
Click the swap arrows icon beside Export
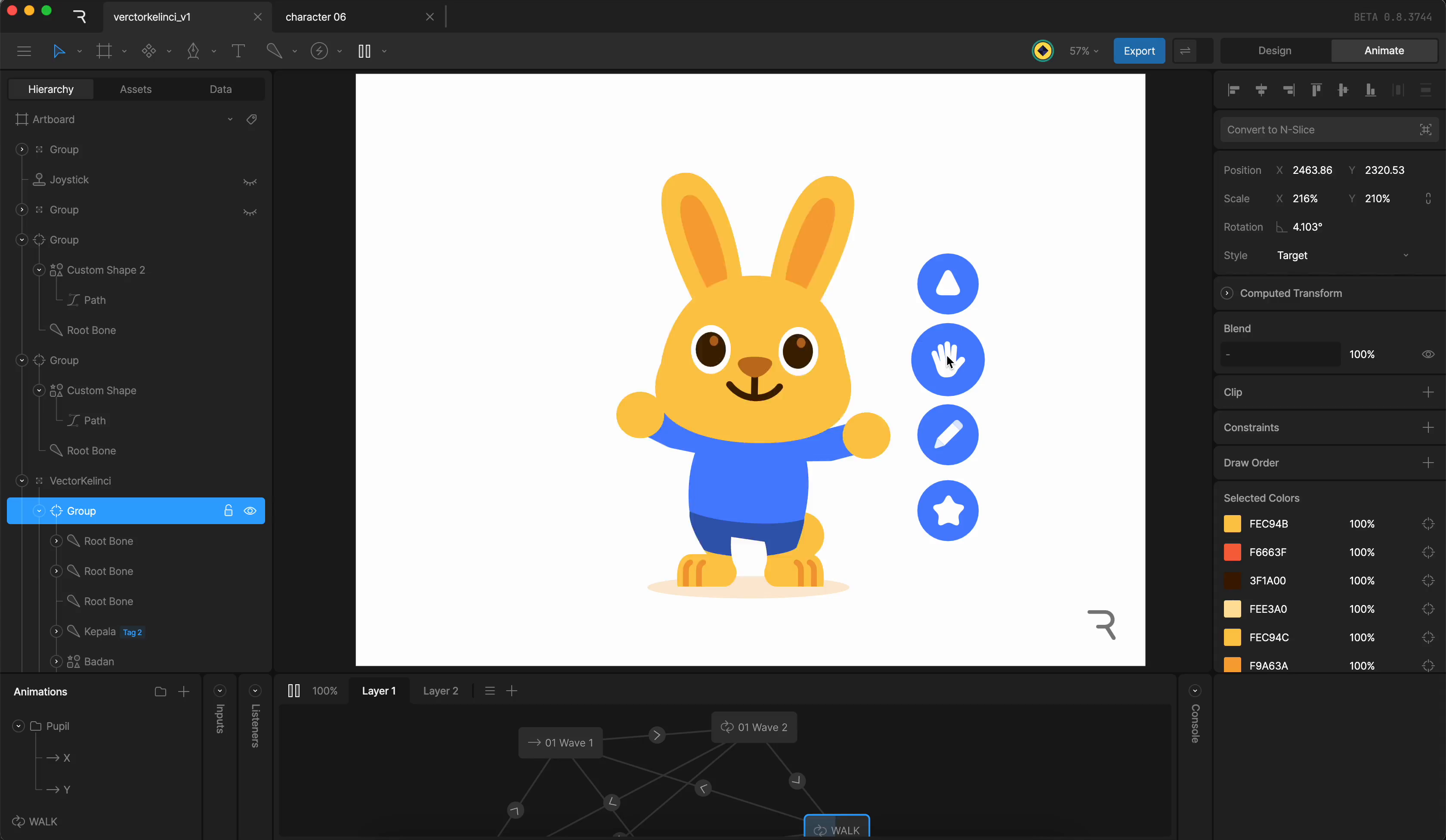click(x=1185, y=51)
